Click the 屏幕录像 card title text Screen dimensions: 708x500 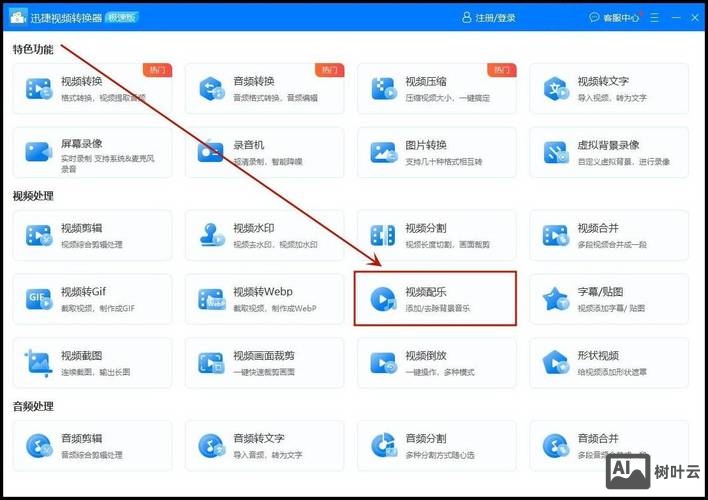coord(82,144)
